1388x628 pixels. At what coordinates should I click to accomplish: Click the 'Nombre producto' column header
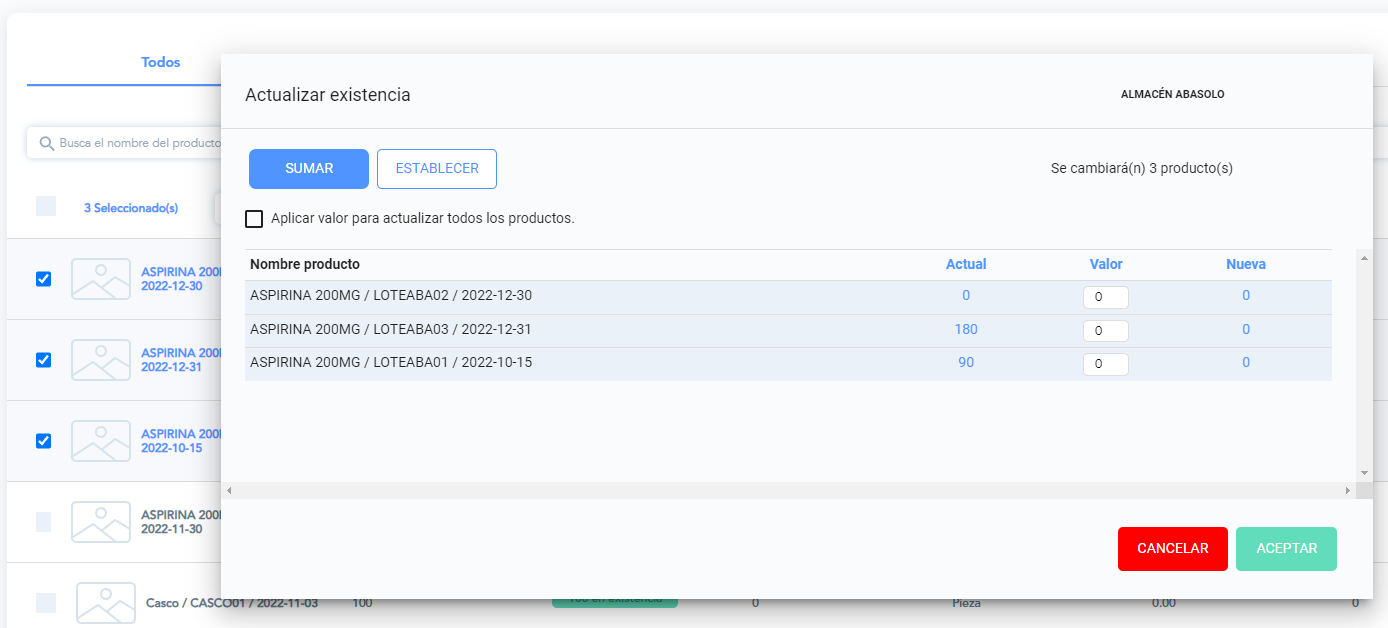point(305,264)
